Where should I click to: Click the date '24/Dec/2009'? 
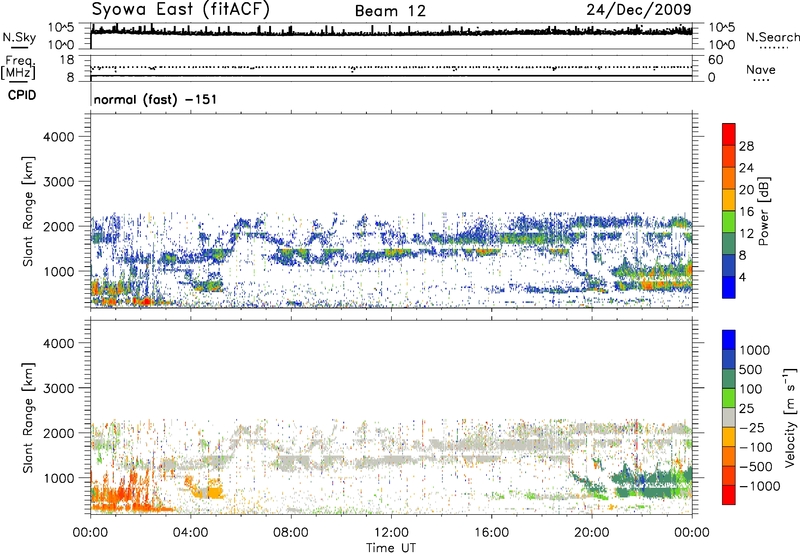639,10
